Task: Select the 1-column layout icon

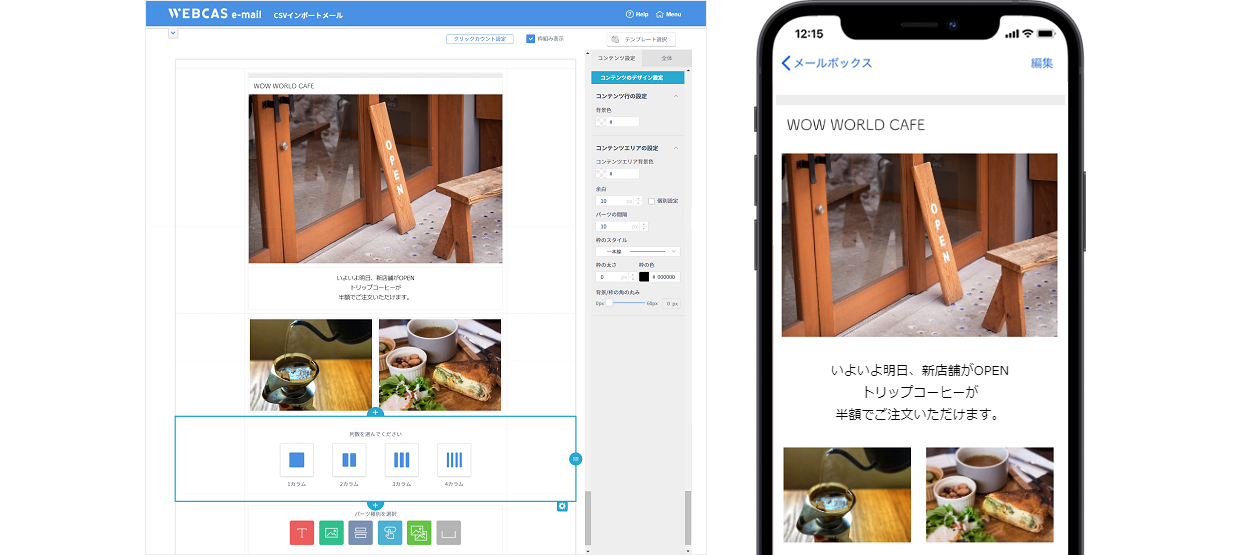Action: point(296,460)
